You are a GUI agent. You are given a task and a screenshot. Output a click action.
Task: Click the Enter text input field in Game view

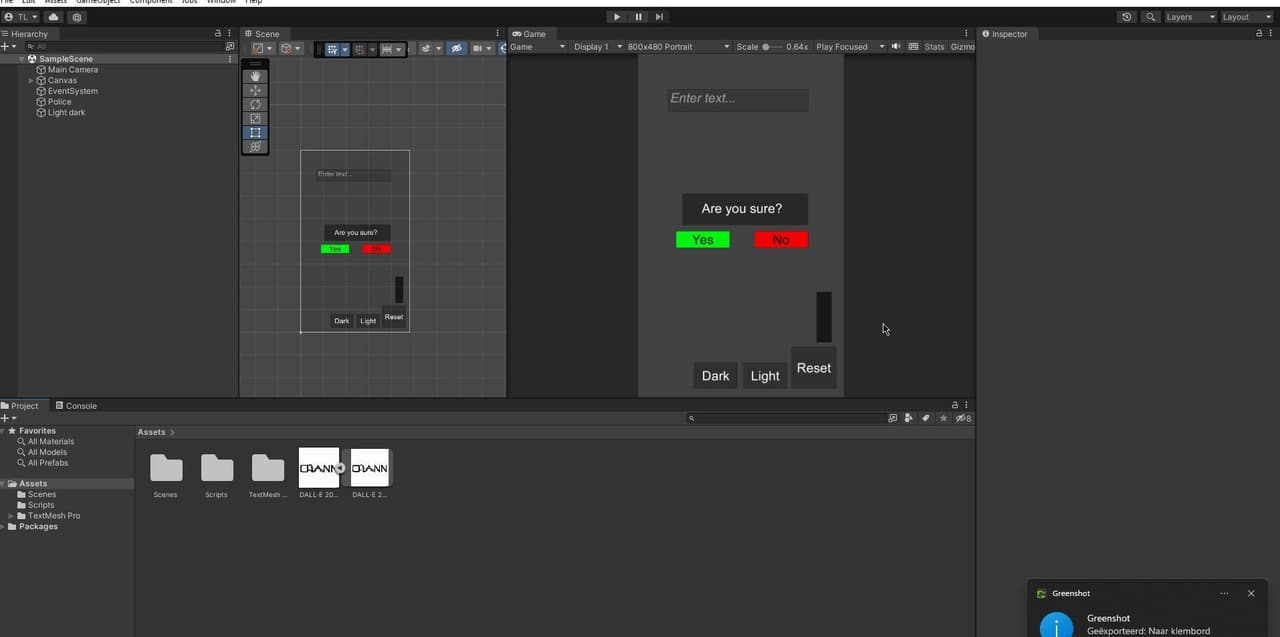(x=738, y=99)
